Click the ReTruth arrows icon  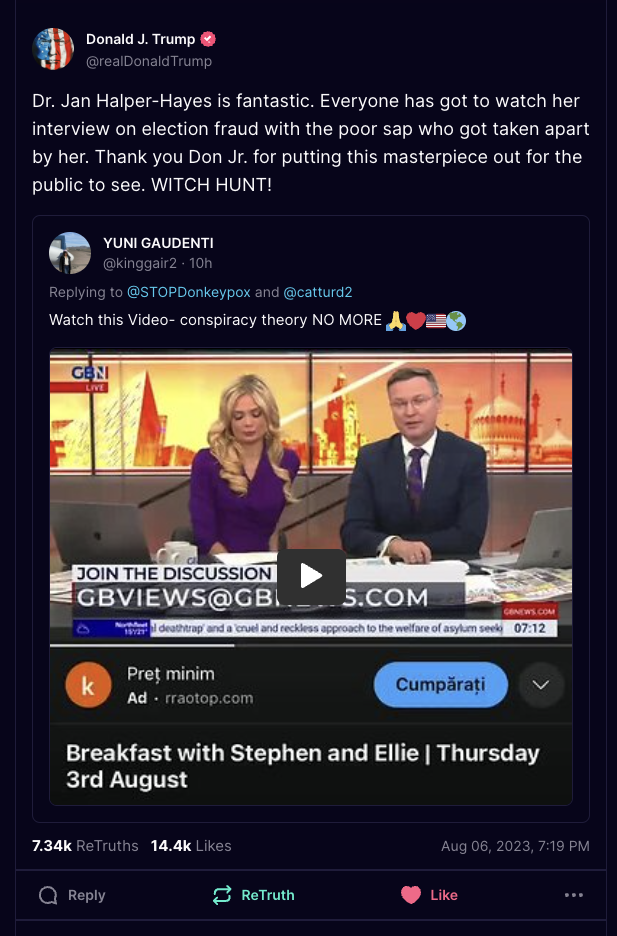click(x=222, y=895)
